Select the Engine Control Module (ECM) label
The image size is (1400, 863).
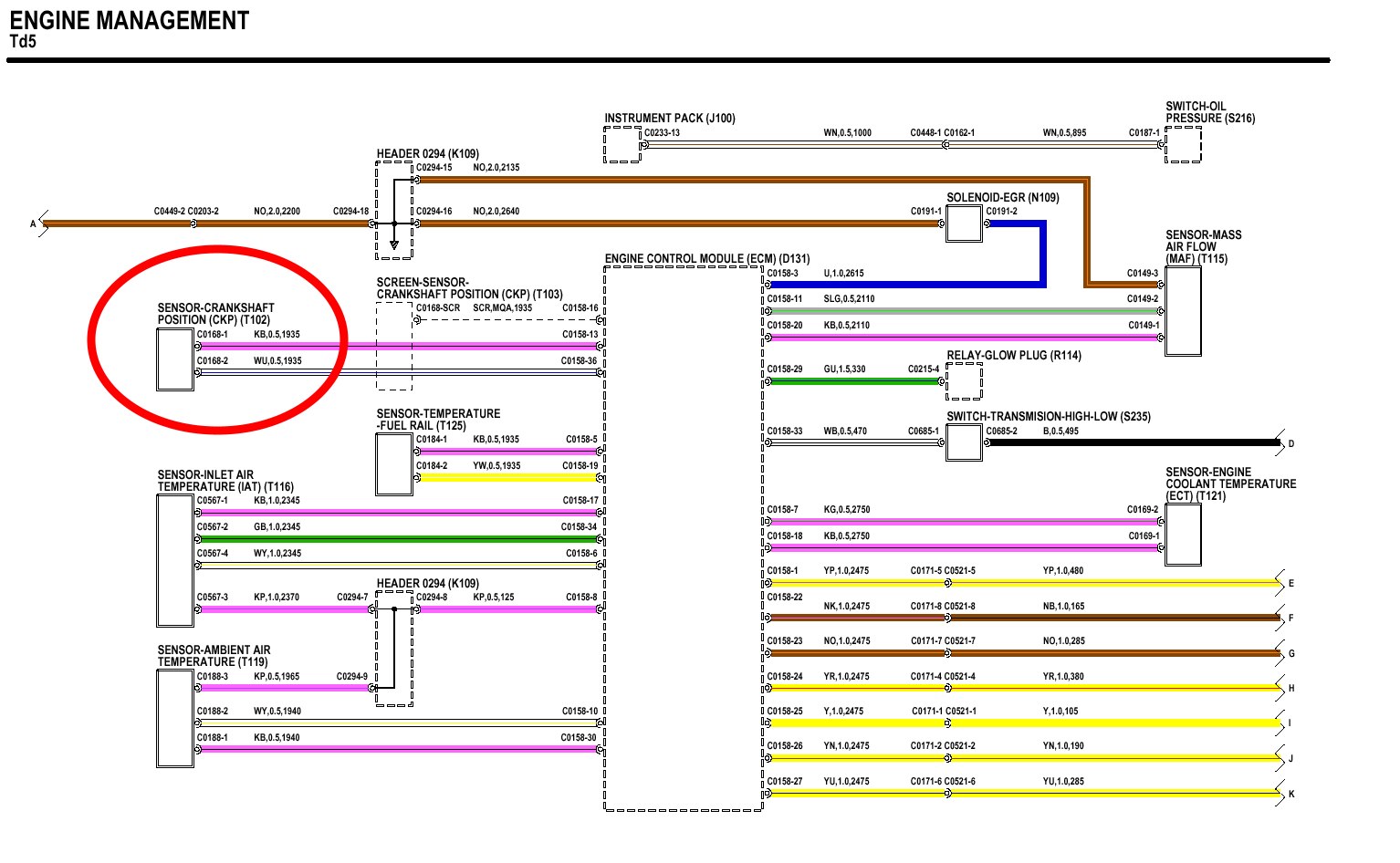[x=706, y=259]
